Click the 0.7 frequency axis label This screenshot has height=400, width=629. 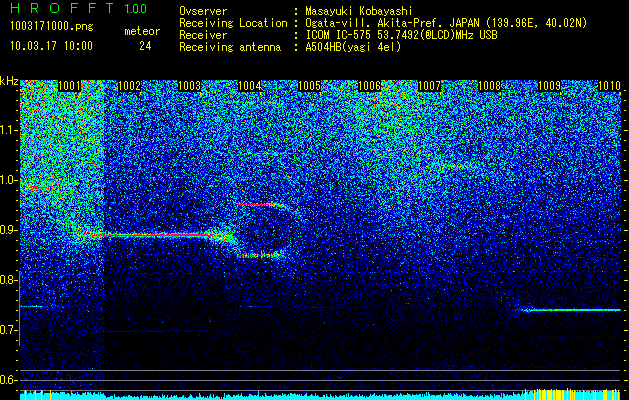tap(8, 330)
